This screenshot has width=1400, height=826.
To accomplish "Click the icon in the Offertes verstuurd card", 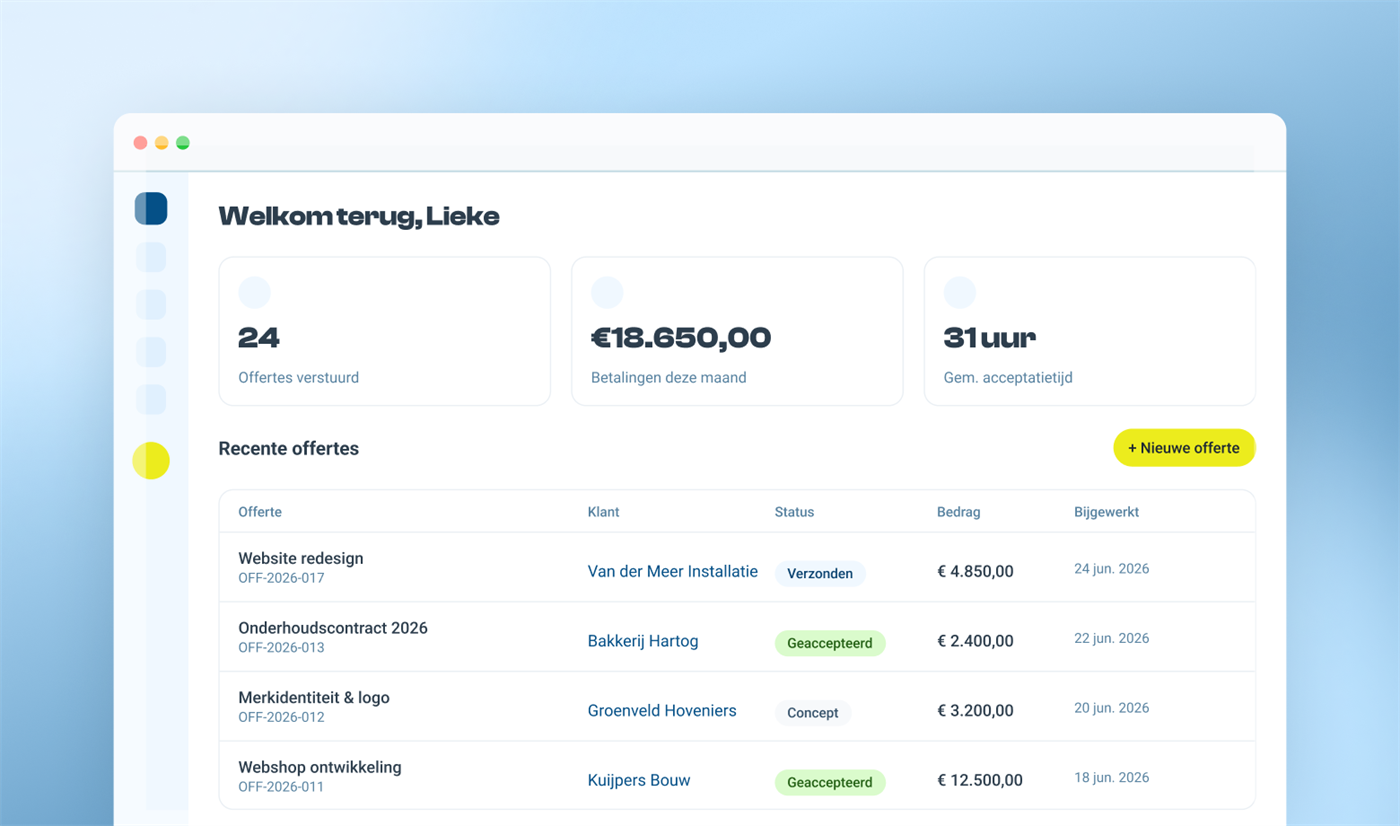I will (254, 293).
